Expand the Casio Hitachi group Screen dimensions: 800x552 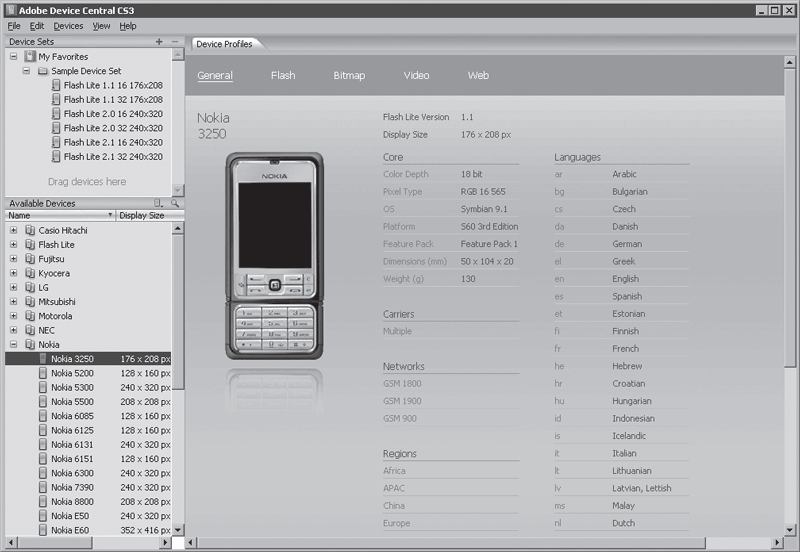14,230
